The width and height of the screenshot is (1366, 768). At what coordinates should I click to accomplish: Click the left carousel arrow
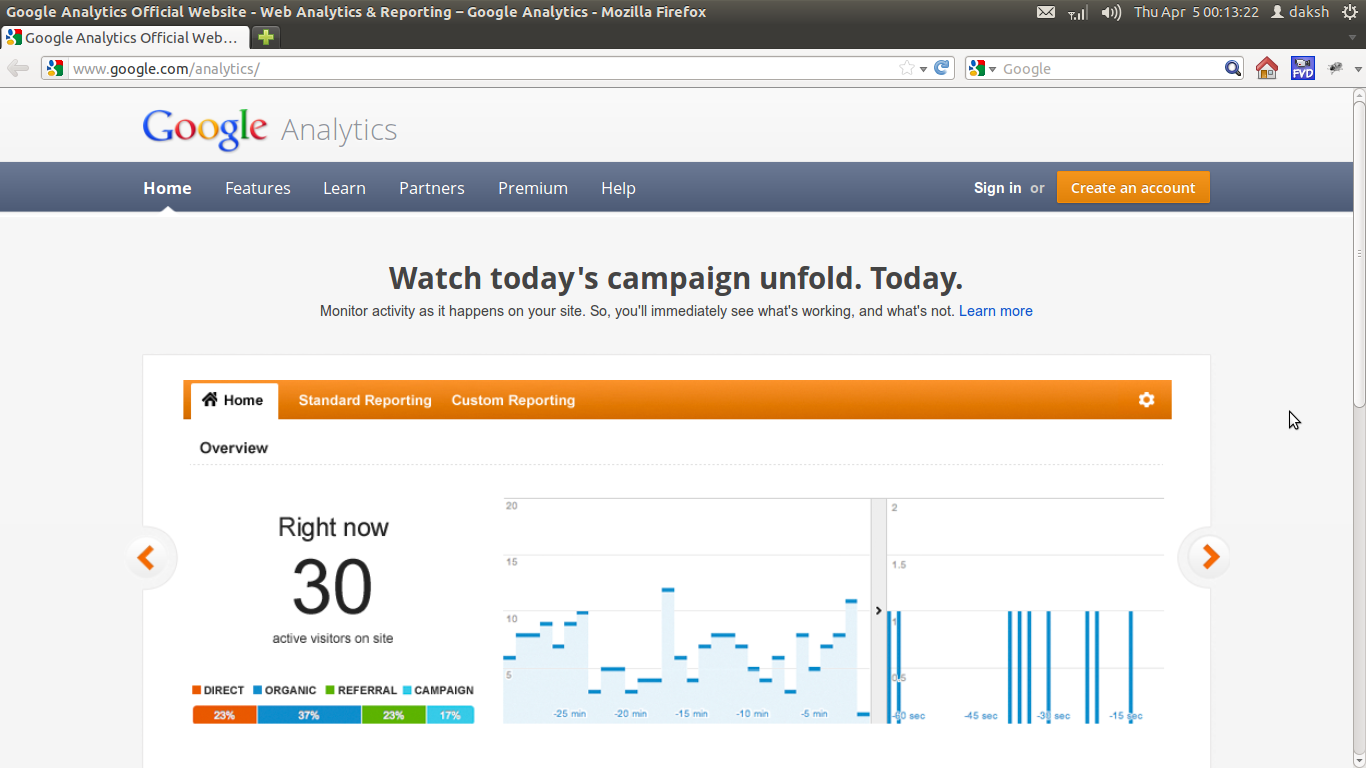pyautogui.click(x=148, y=557)
